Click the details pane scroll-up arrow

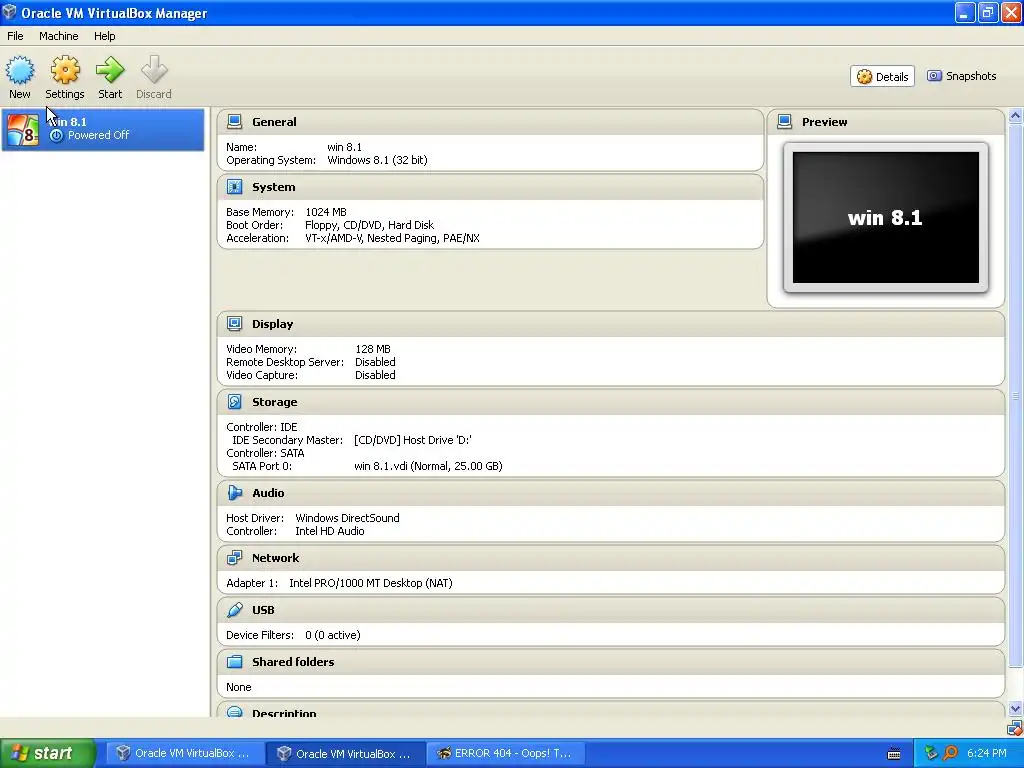point(1016,116)
